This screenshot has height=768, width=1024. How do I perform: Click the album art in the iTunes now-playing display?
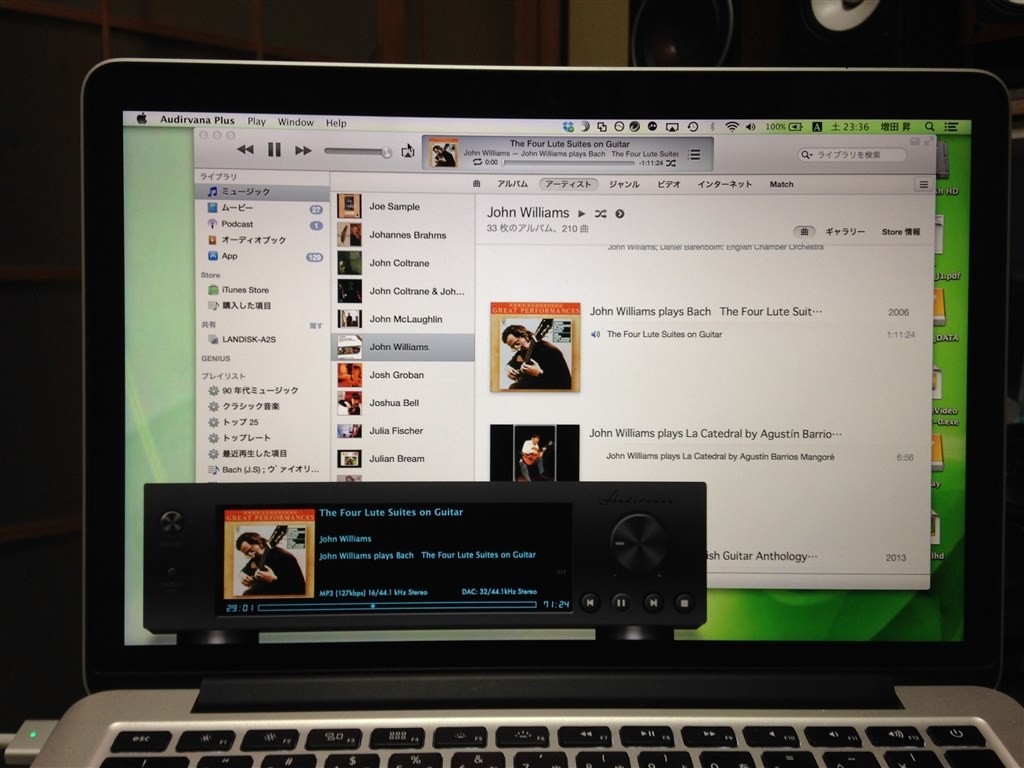point(443,153)
